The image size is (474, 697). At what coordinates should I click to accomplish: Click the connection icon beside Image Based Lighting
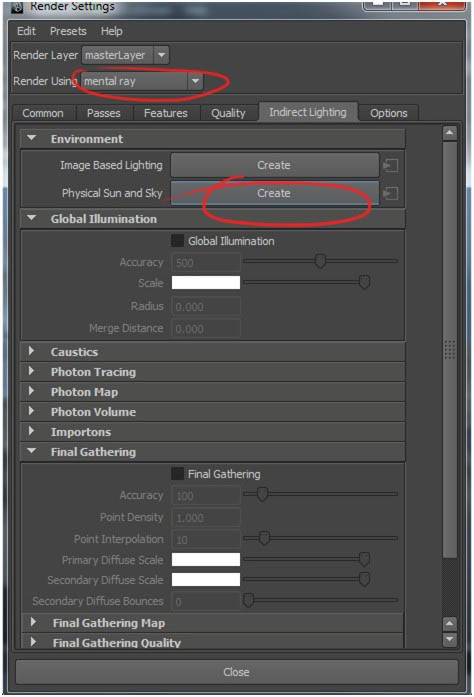pos(391,166)
